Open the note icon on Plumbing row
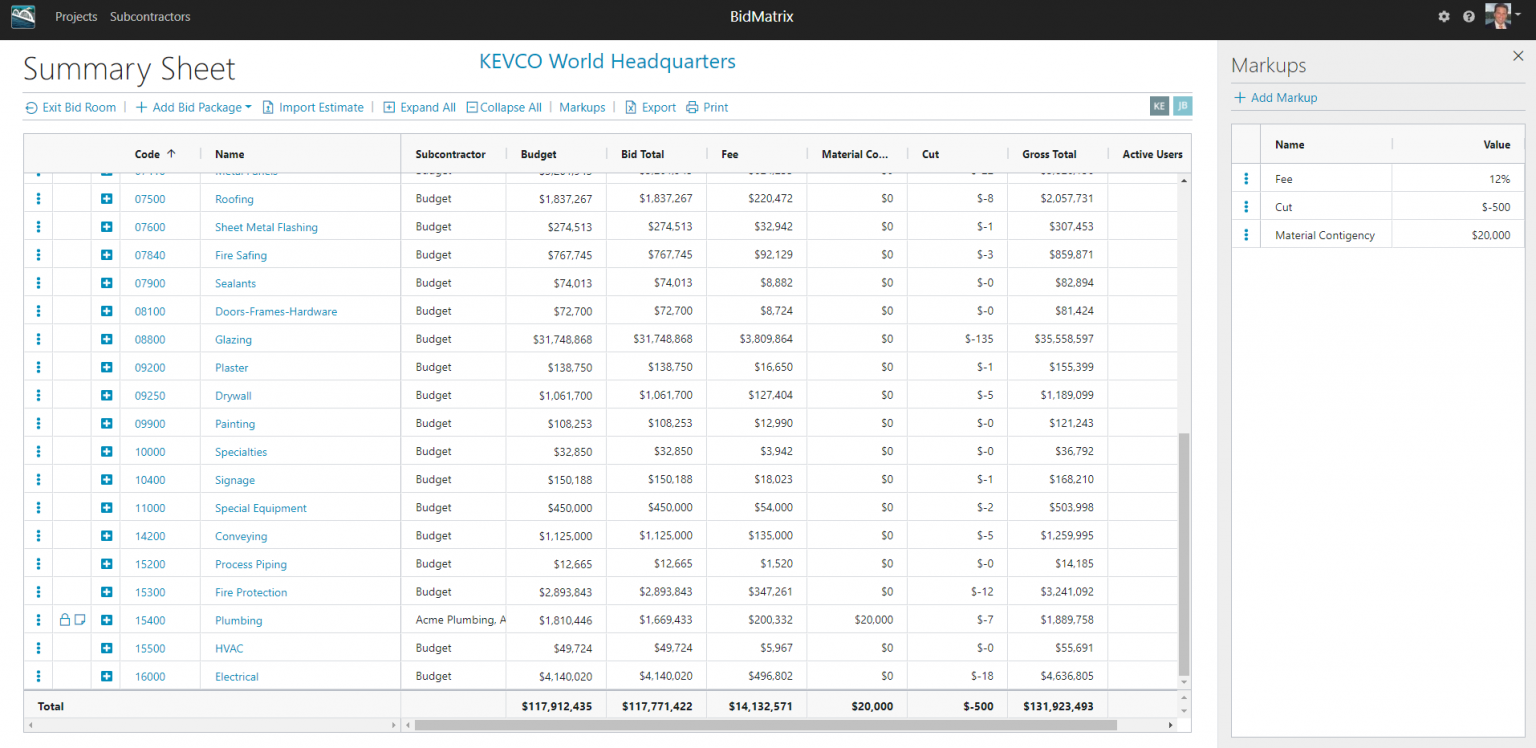The image size is (1536, 748). pos(80,620)
